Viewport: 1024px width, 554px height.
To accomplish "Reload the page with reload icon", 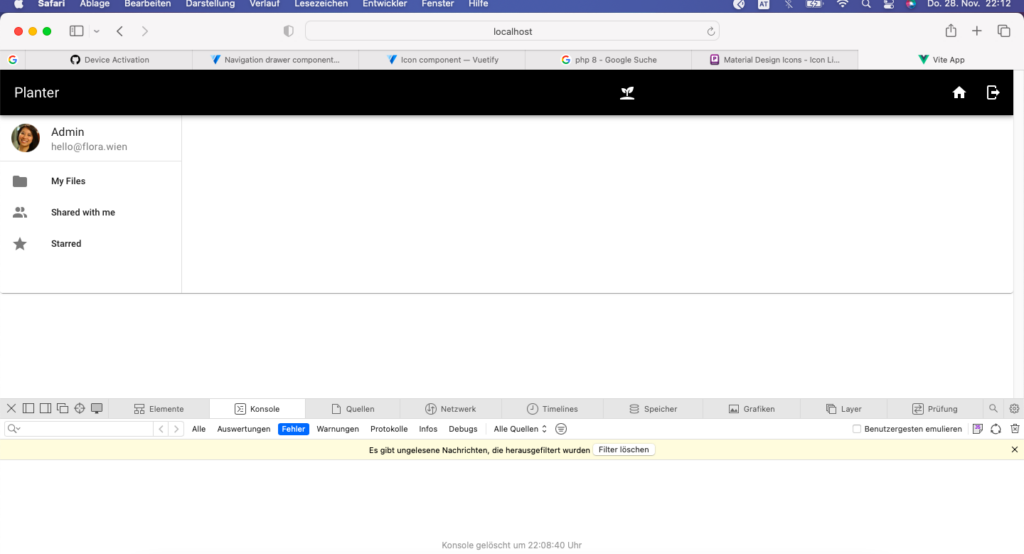I will tap(711, 31).
